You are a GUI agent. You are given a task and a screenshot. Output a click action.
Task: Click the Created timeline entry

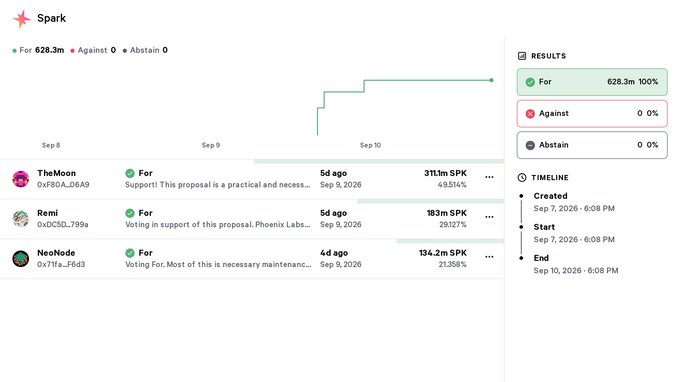pos(574,202)
